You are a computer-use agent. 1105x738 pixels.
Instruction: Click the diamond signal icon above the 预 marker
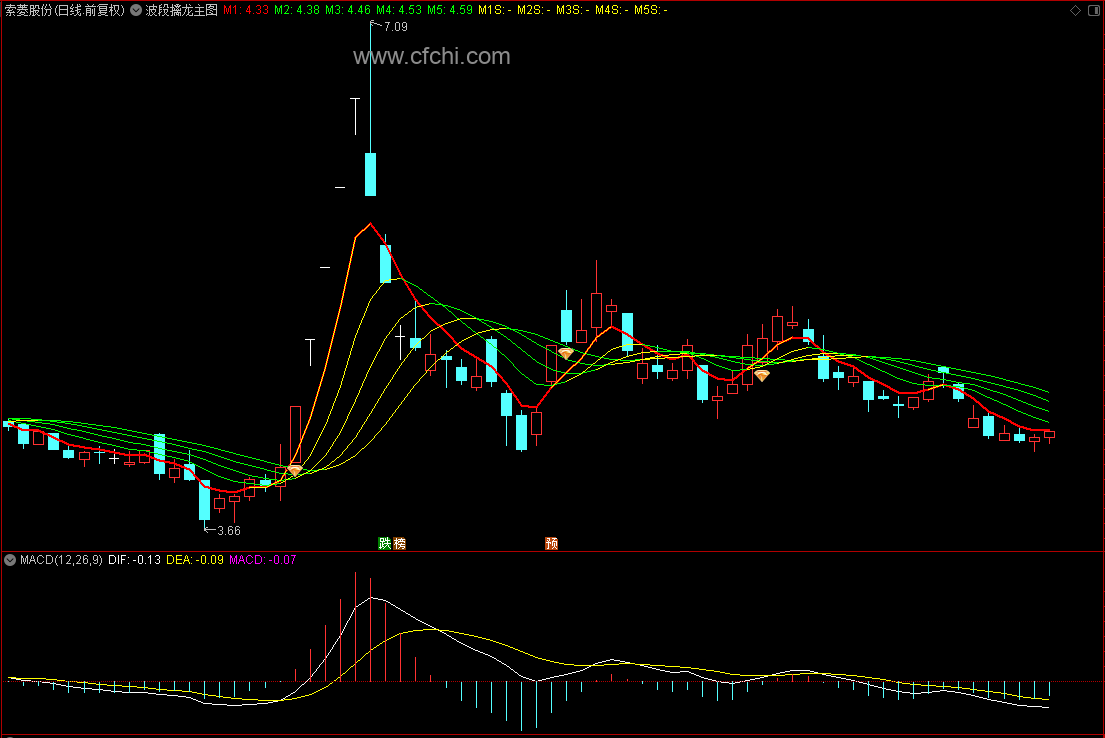click(566, 352)
